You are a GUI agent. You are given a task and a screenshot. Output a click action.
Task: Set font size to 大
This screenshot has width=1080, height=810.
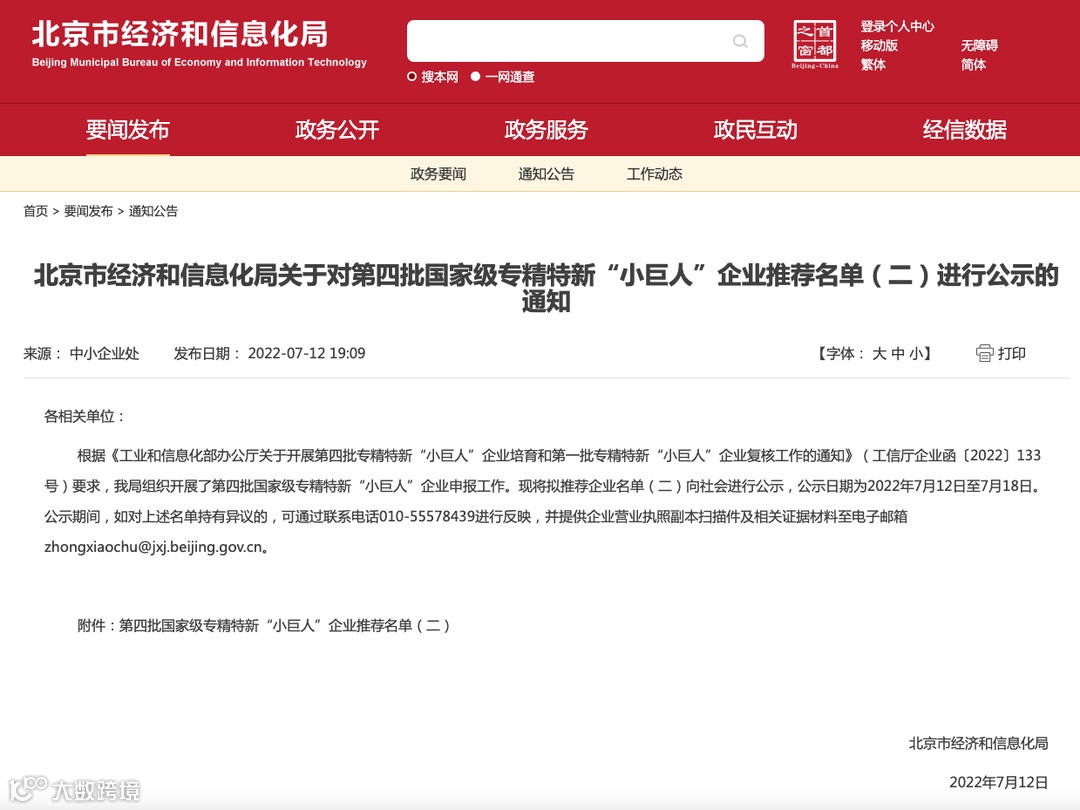[x=879, y=353]
